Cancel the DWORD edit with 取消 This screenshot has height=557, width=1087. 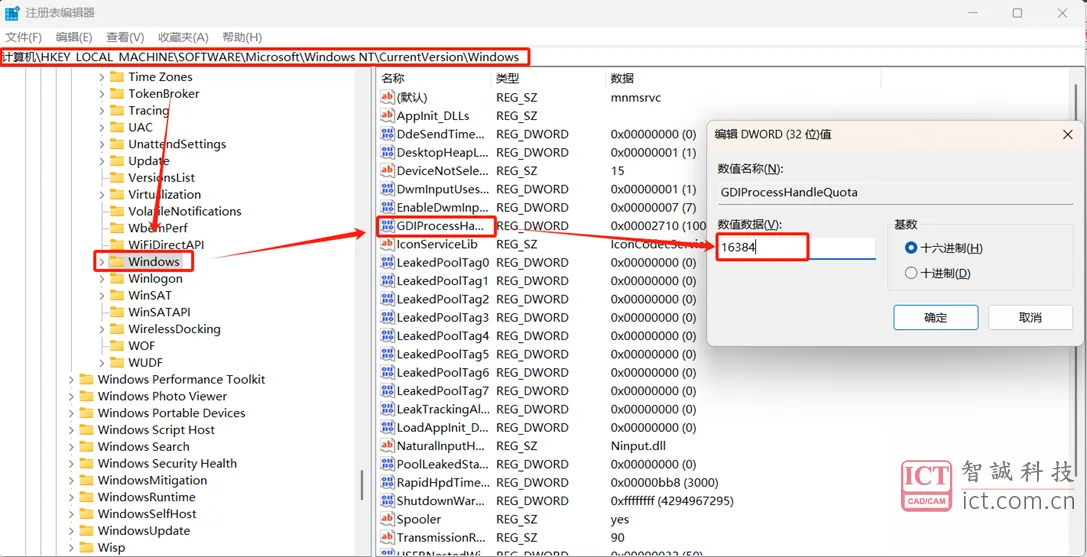point(1031,318)
